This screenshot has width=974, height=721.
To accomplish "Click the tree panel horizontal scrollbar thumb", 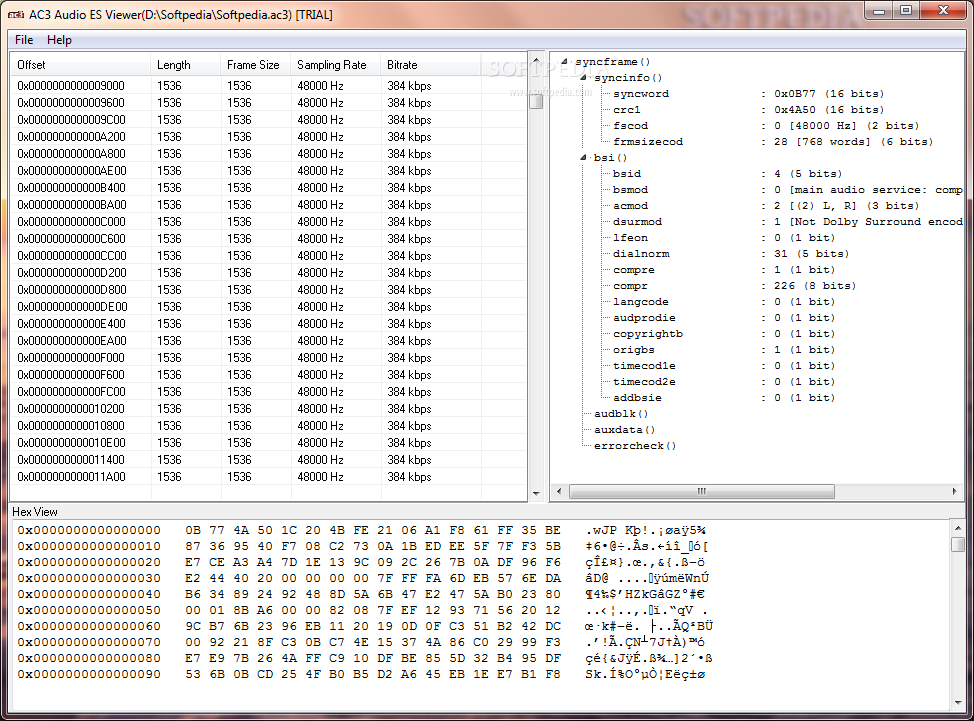I will point(702,491).
